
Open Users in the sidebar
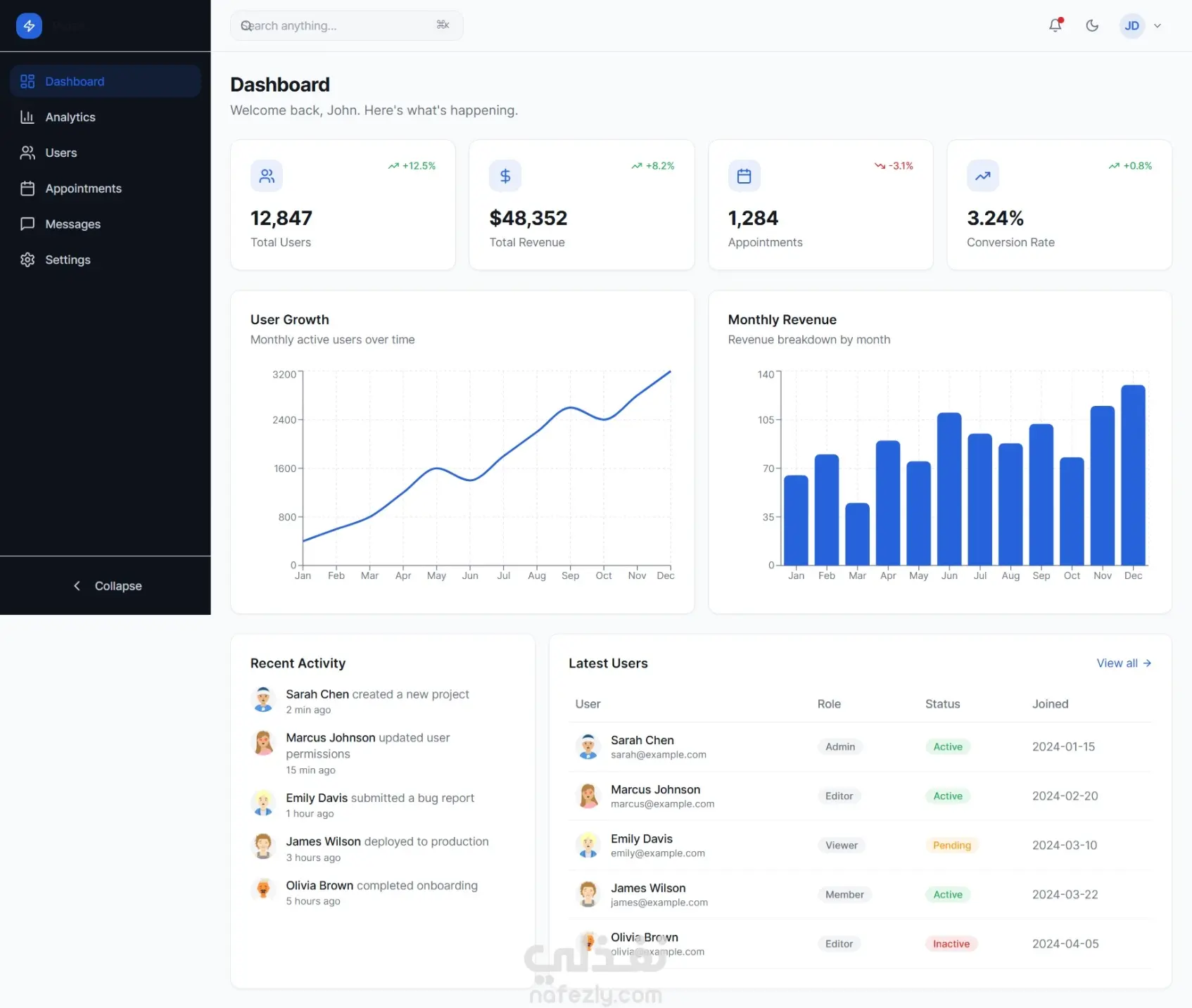[x=106, y=153]
